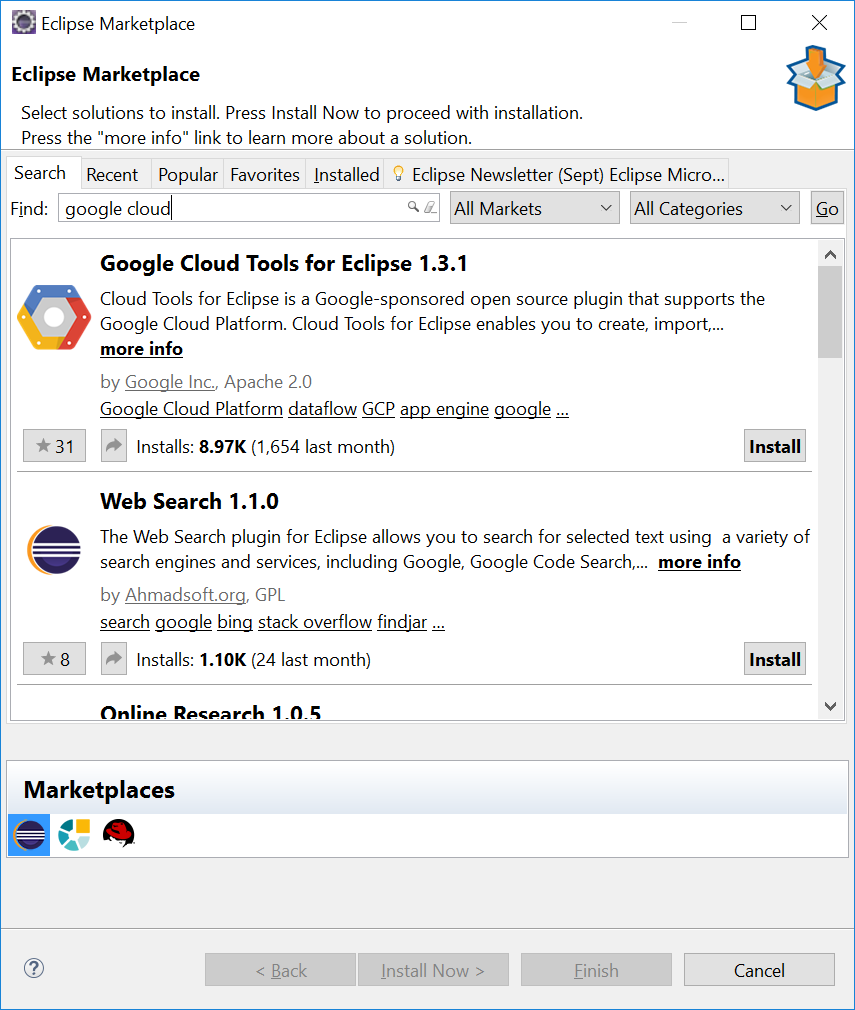Select the Red Hat marketplace icon
This screenshot has width=855, height=1010.
click(x=119, y=834)
